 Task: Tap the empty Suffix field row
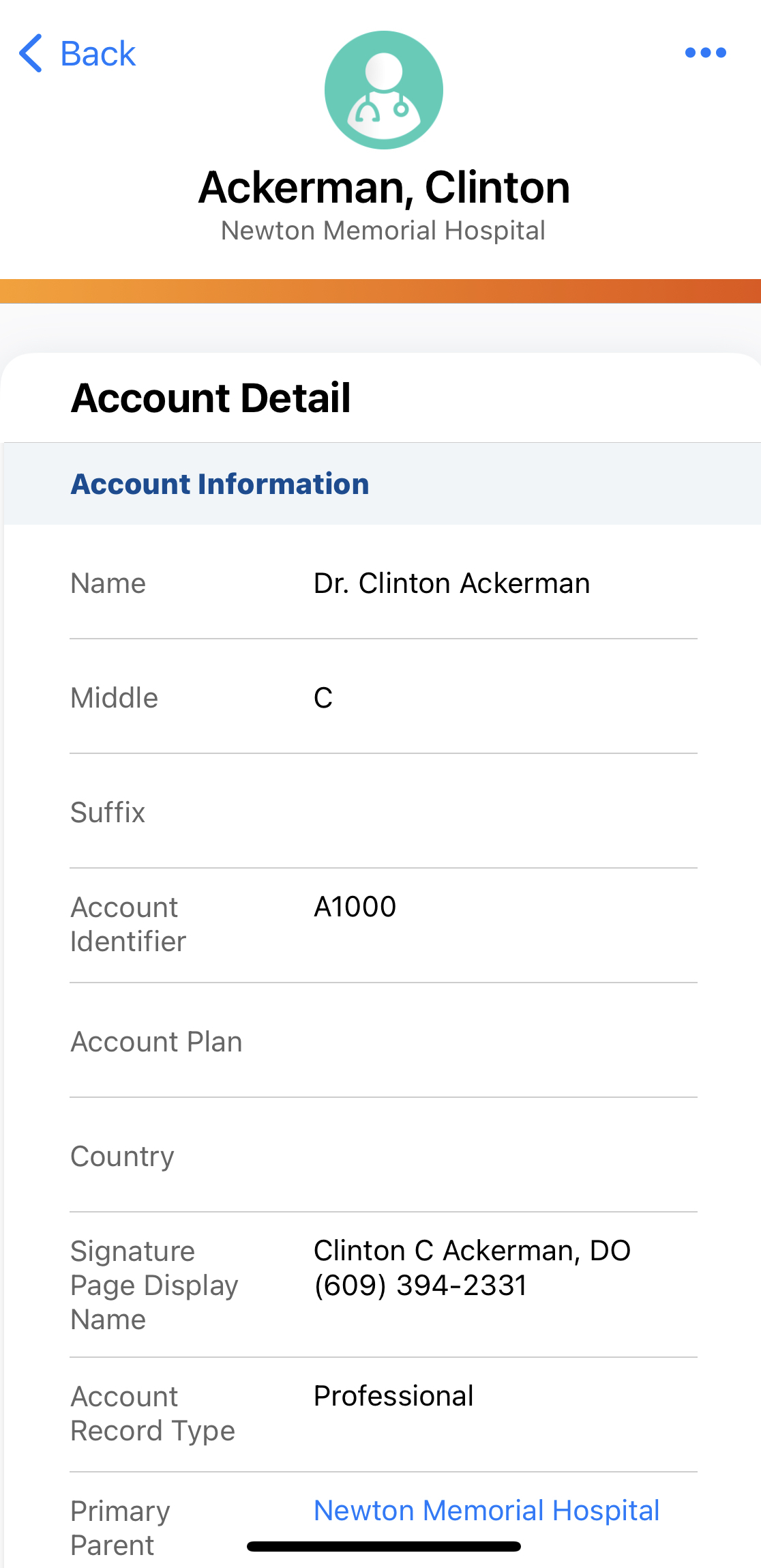click(383, 812)
